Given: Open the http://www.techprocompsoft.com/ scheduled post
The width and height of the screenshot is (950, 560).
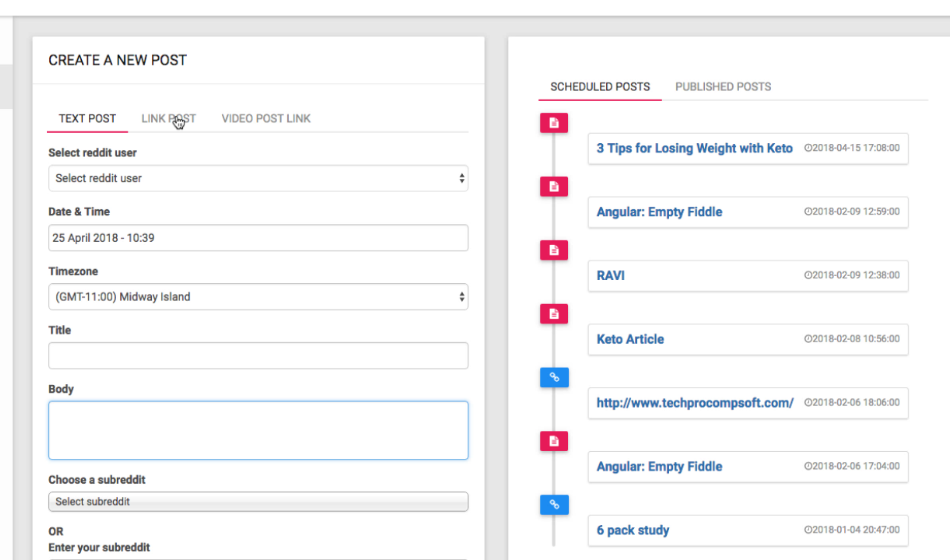Looking at the screenshot, I should pyautogui.click(x=695, y=403).
